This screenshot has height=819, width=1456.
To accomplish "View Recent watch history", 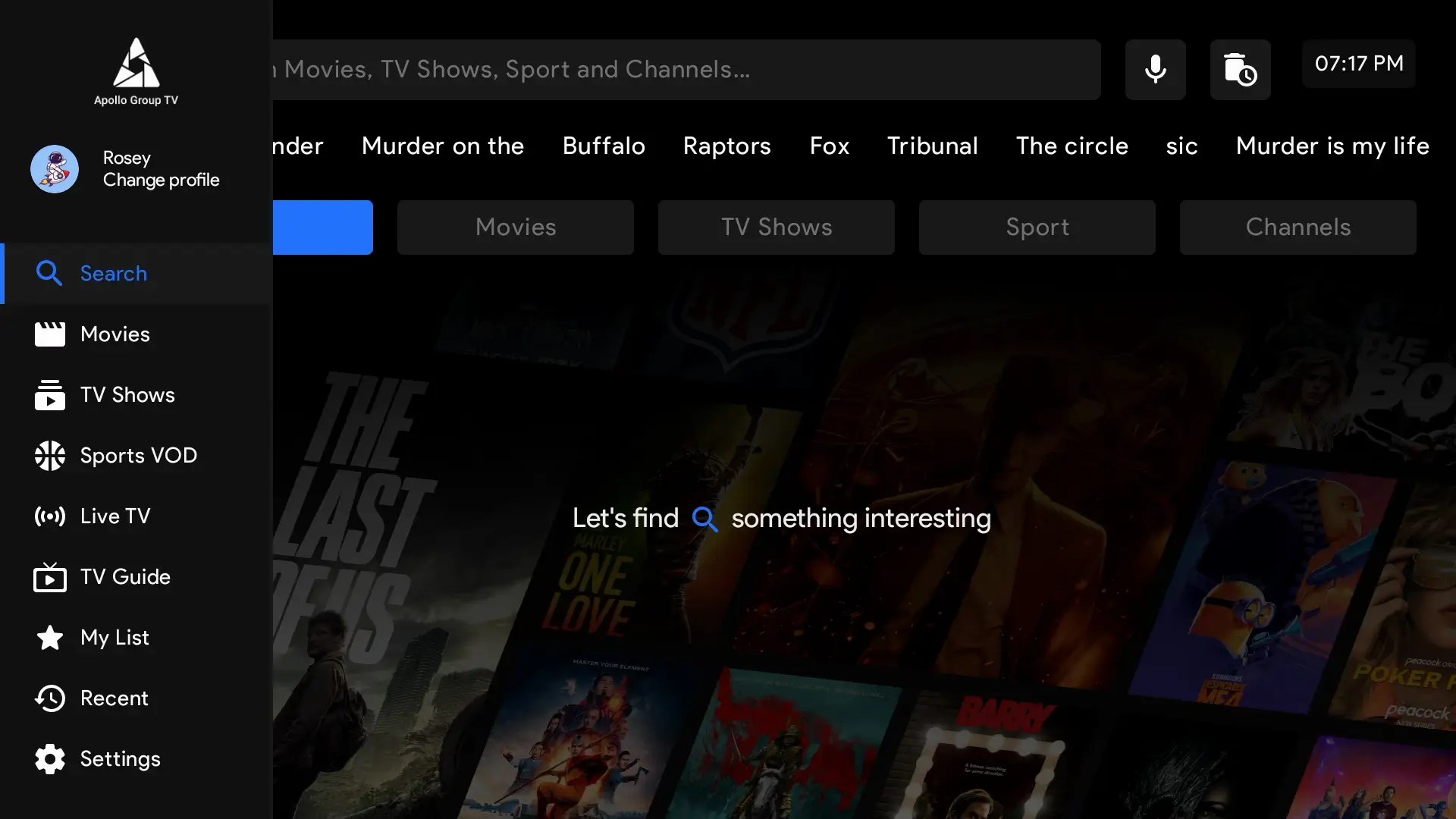I will [x=114, y=698].
